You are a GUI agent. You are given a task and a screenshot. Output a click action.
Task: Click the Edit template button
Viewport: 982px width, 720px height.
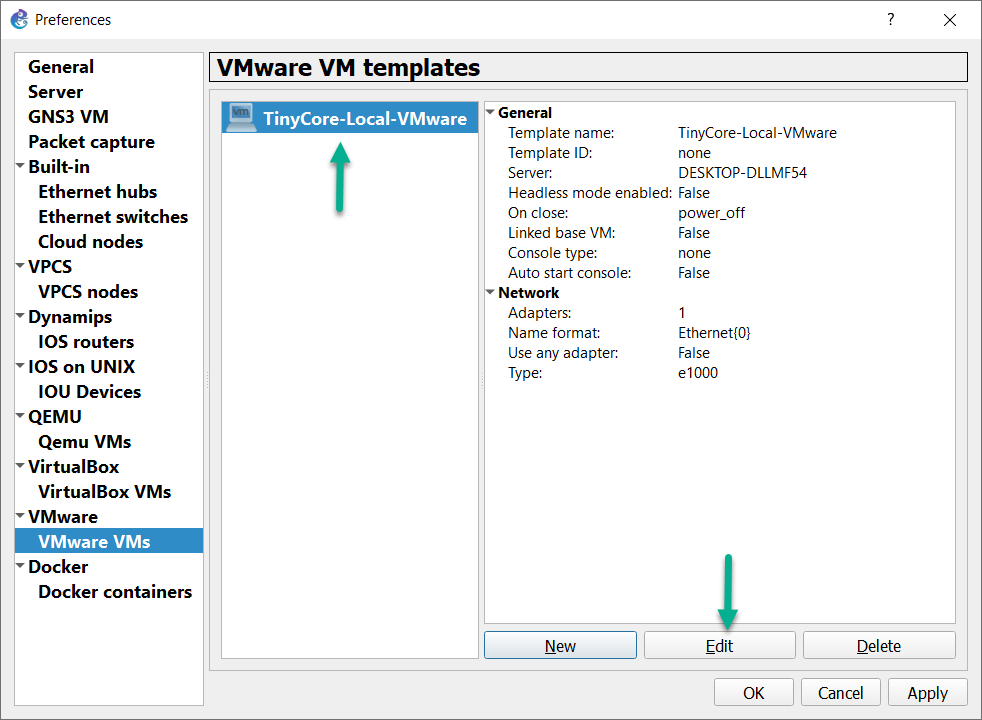(x=720, y=645)
